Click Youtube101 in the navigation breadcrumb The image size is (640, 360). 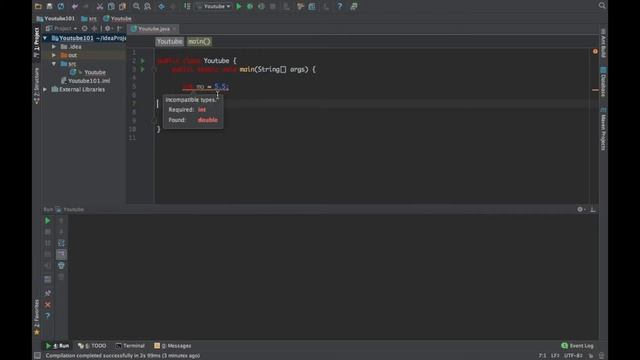pos(56,18)
